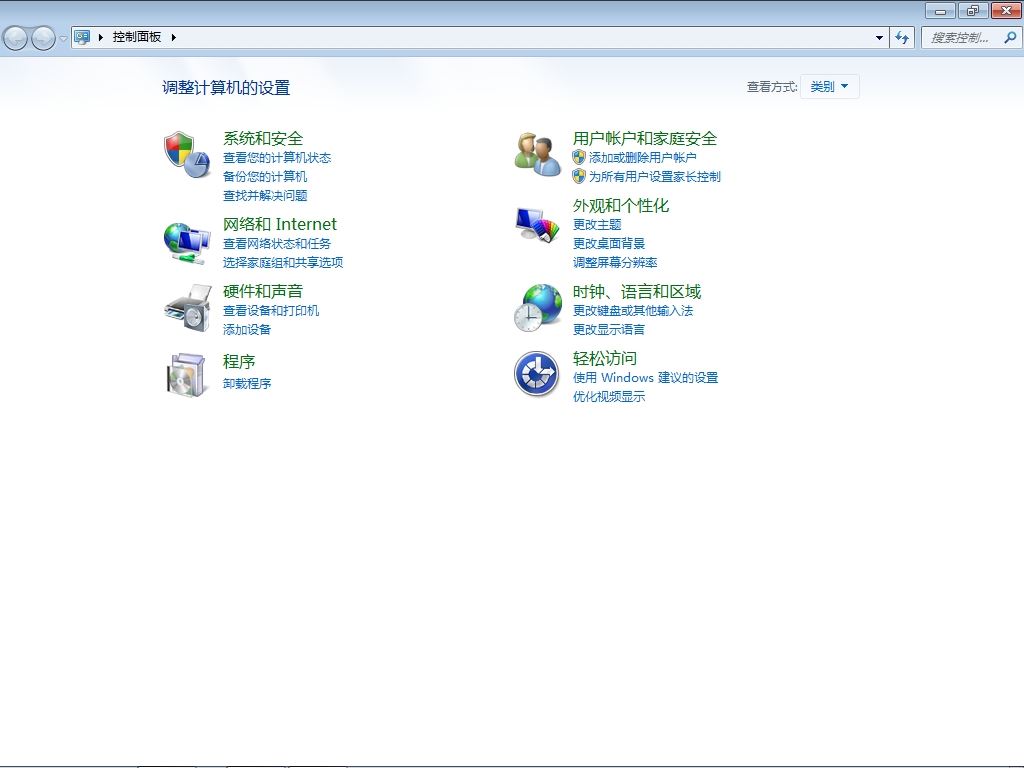This screenshot has height=768, width=1024.
Task: Open the Hardware and Sound printer icon
Action: pos(188,308)
